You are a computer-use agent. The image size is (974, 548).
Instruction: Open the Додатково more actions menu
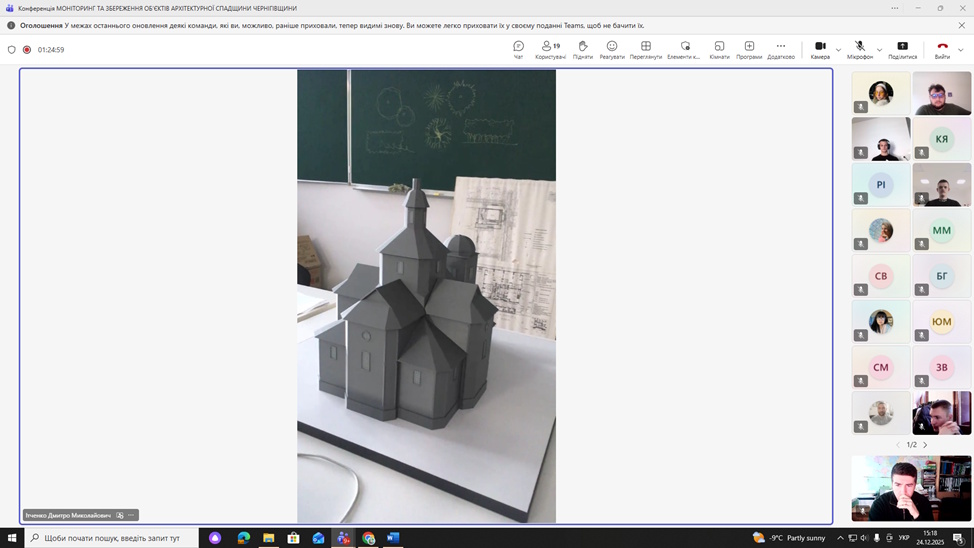pyautogui.click(x=781, y=49)
